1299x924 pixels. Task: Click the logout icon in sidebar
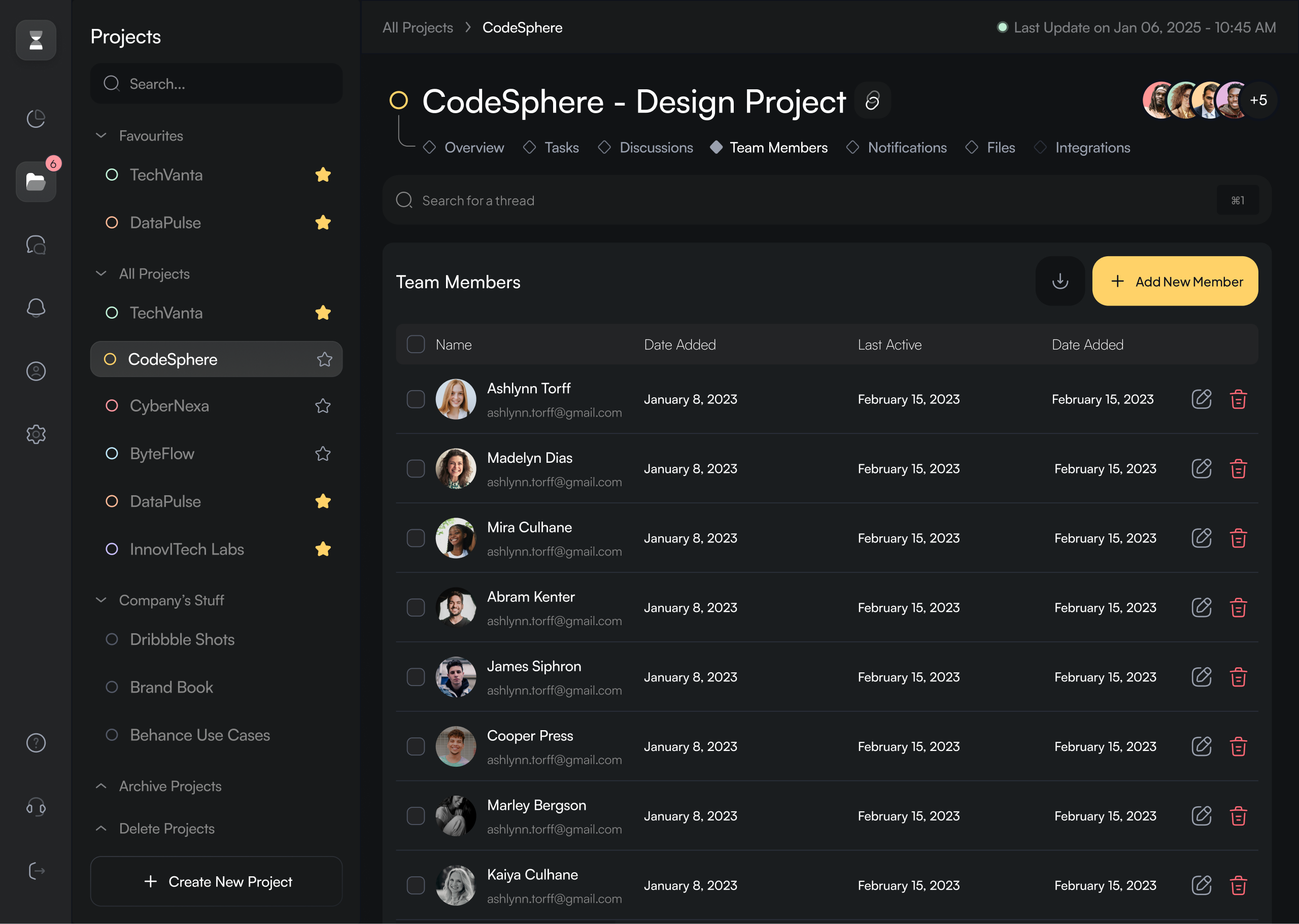click(x=36, y=871)
